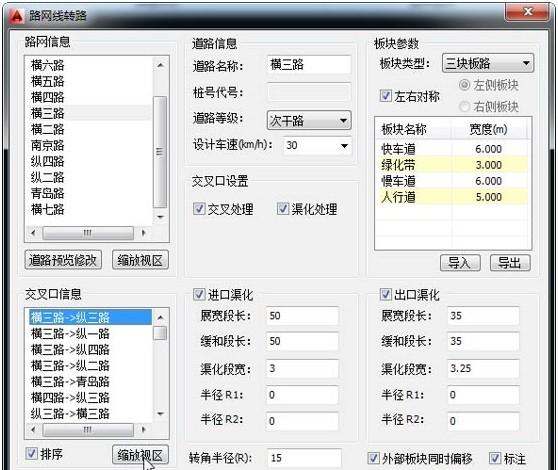Screen dimensions: 558x470
Task: Edit 进口渠化 半径 R1 field
Action: pyautogui.click(x=302, y=395)
